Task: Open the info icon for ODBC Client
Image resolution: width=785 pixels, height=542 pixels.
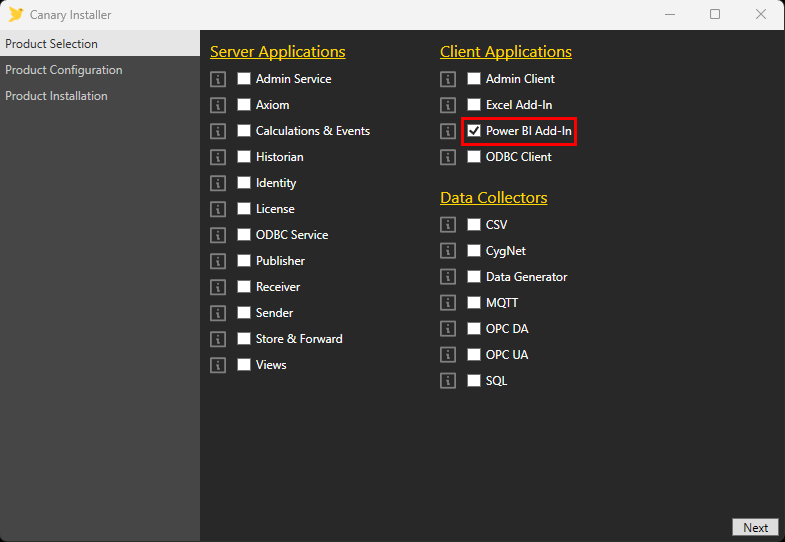Action: click(448, 157)
